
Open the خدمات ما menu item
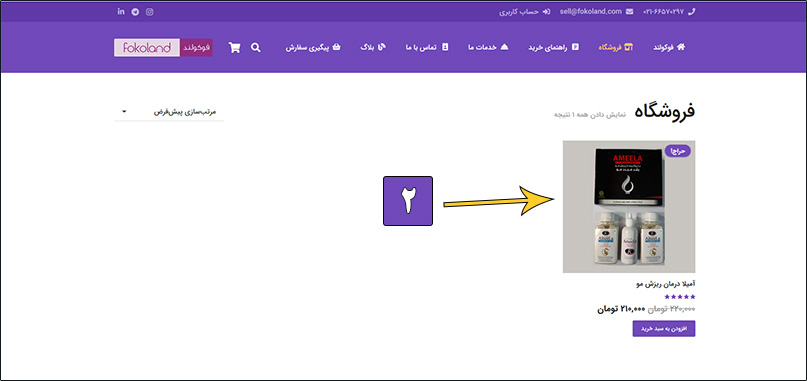click(x=488, y=47)
